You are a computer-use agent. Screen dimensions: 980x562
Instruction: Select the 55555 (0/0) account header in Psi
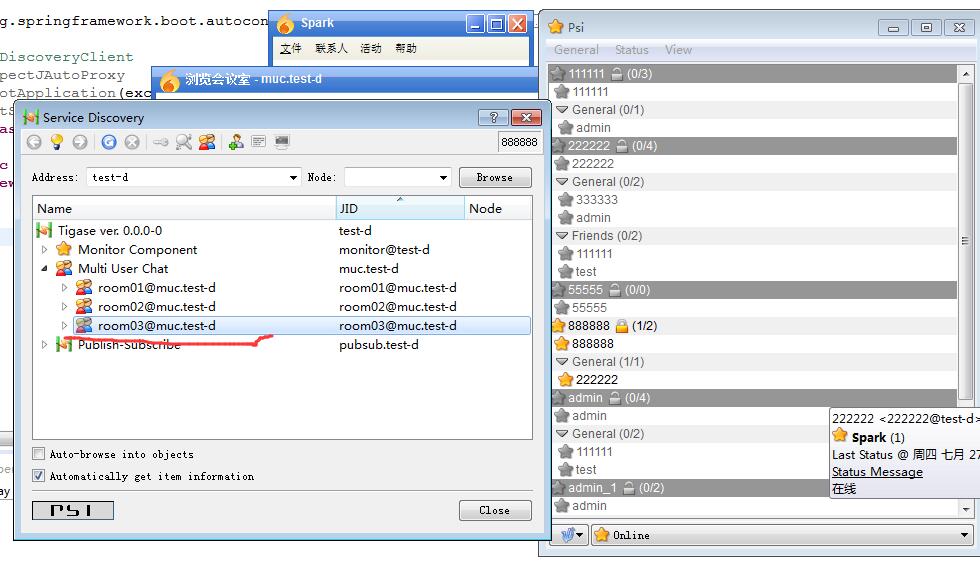(754, 289)
